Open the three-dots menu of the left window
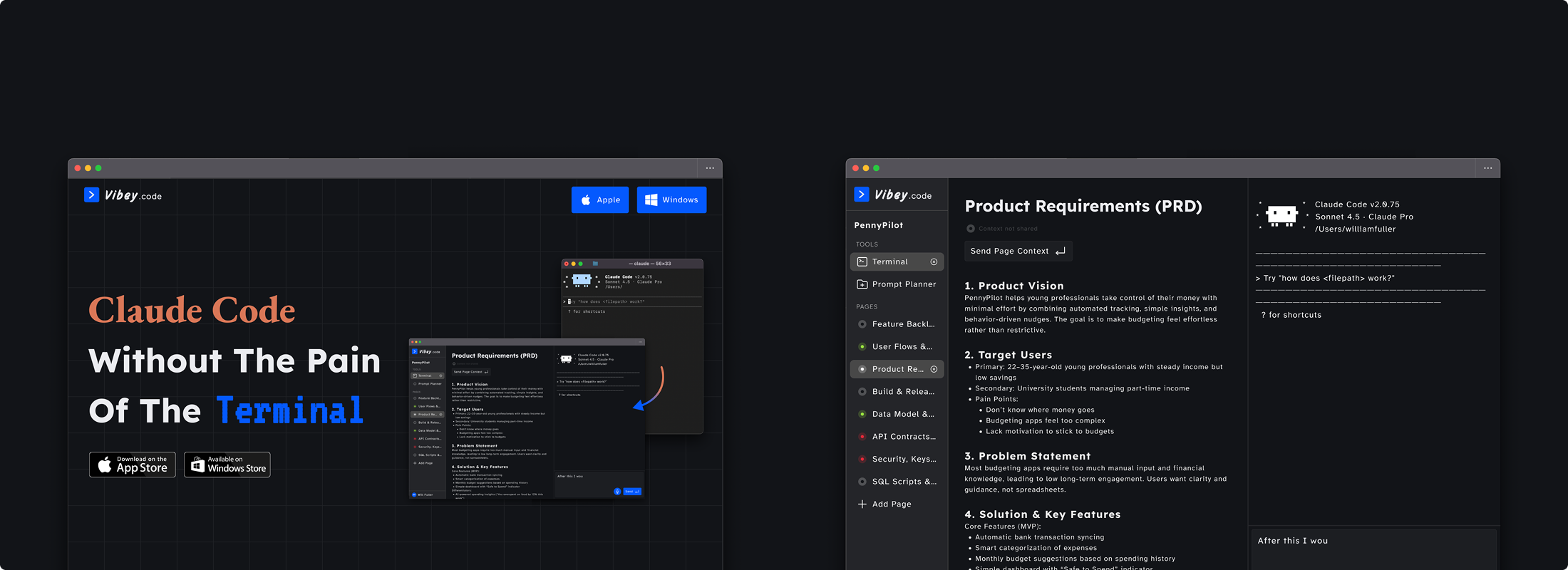The height and width of the screenshot is (570, 1568). point(710,168)
